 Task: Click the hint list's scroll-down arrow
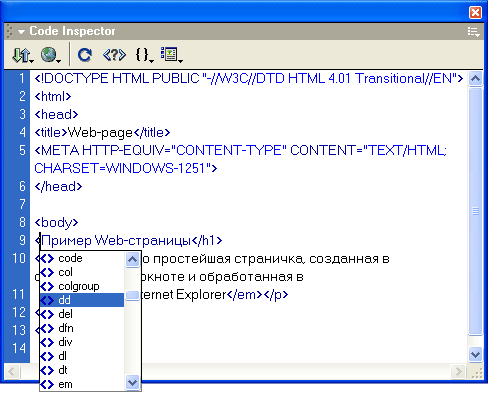[x=132, y=383]
